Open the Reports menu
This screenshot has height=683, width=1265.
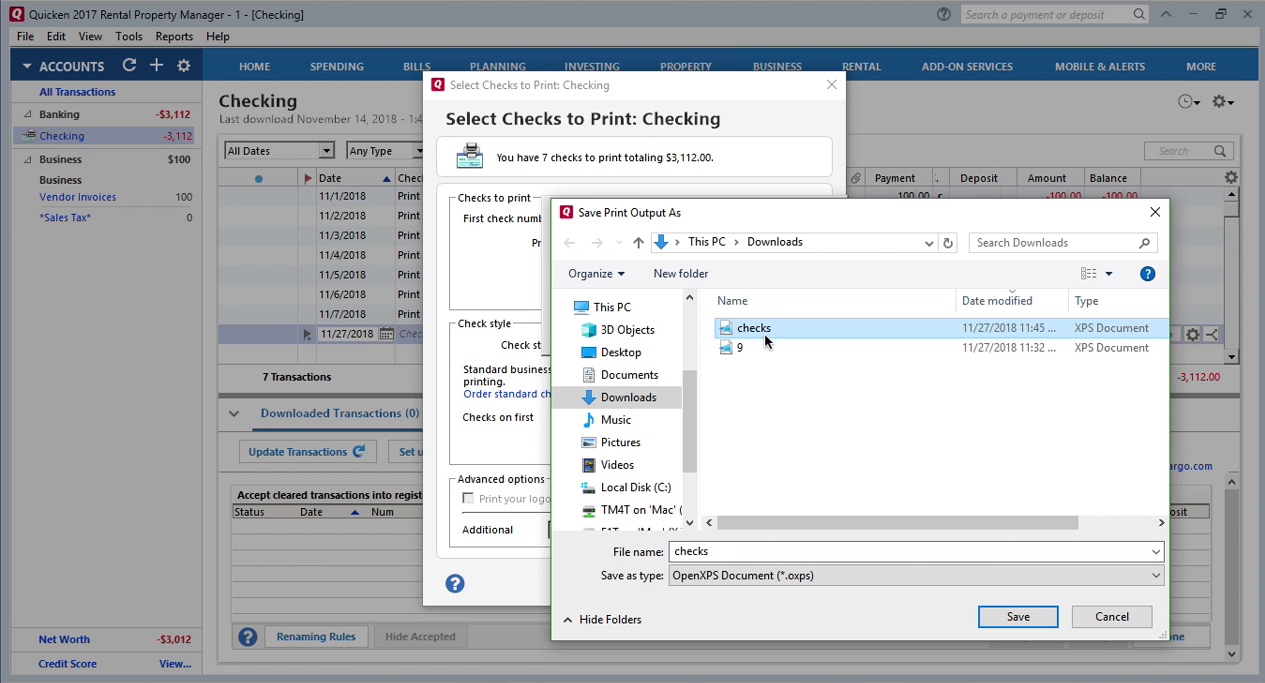(x=174, y=36)
